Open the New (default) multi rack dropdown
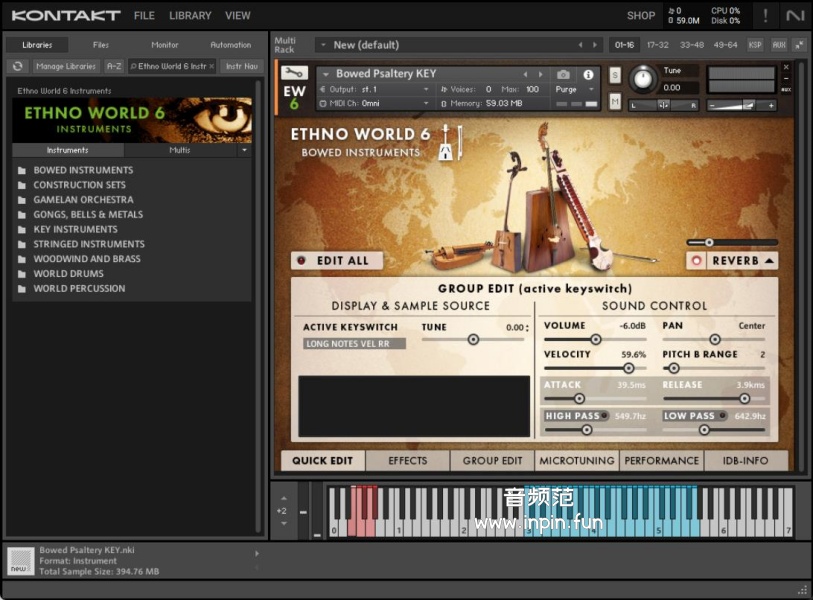This screenshot has height=600, width=813. coord(322,45)
